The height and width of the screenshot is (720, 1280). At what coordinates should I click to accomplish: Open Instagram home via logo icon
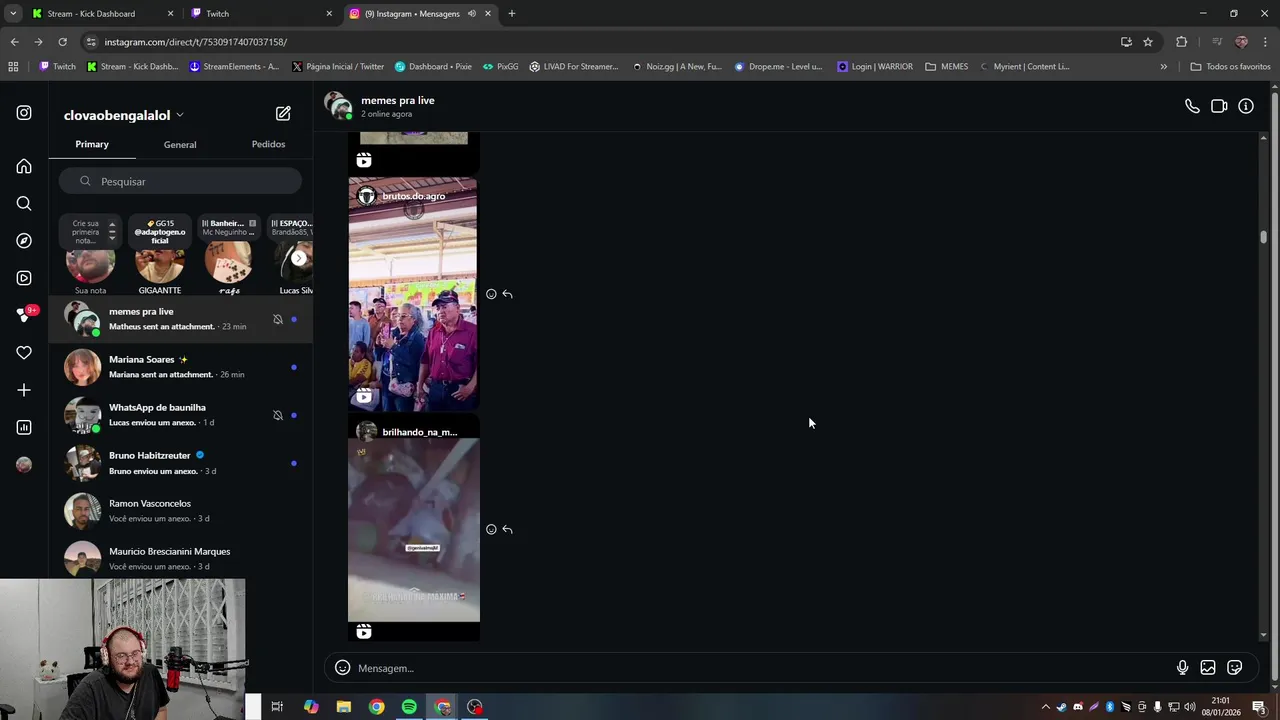[x=24, y=113]
